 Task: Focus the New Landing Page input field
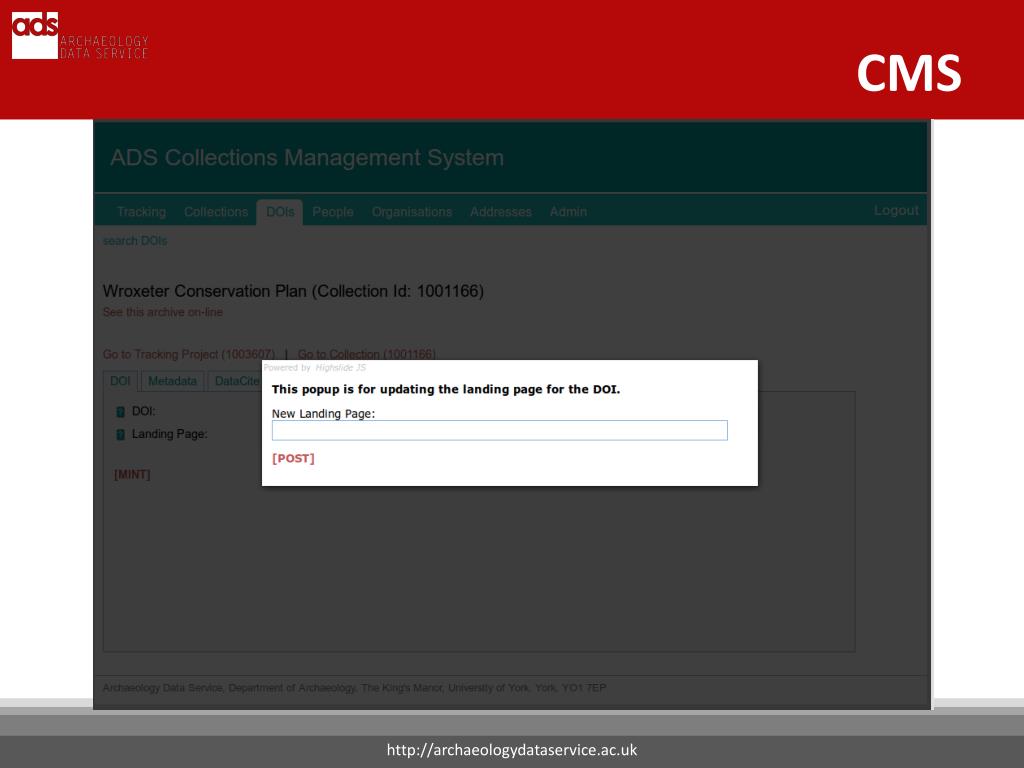coord(500,430)
